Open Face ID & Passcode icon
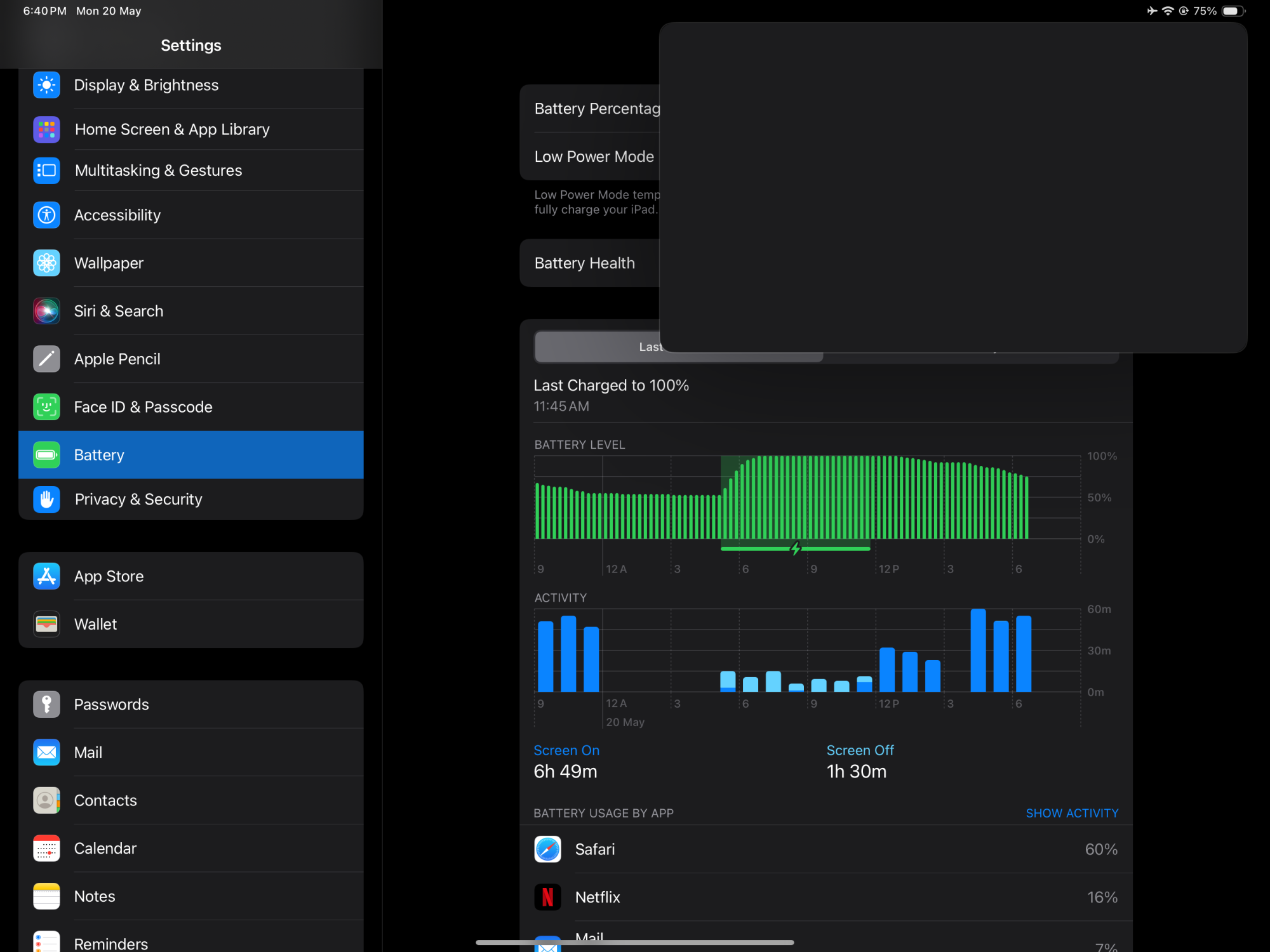 [46, 407]
